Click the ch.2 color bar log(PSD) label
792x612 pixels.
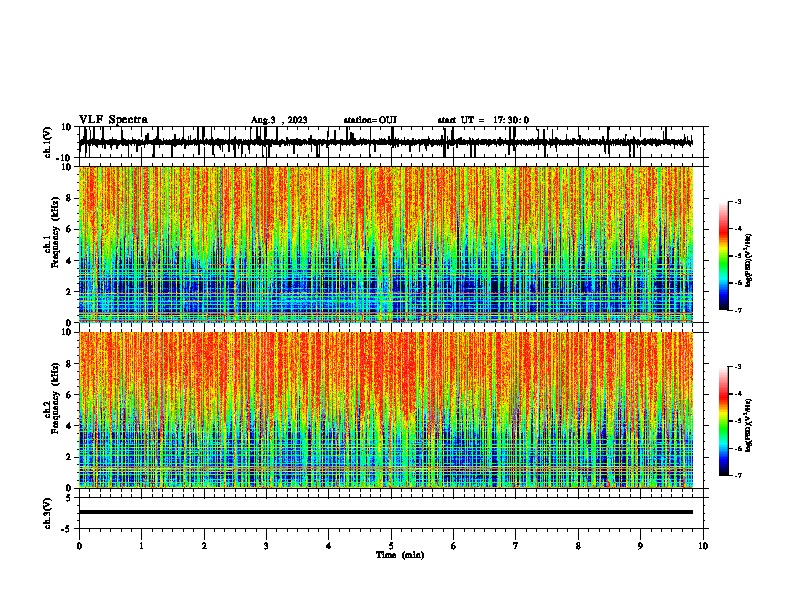[749, 426]
